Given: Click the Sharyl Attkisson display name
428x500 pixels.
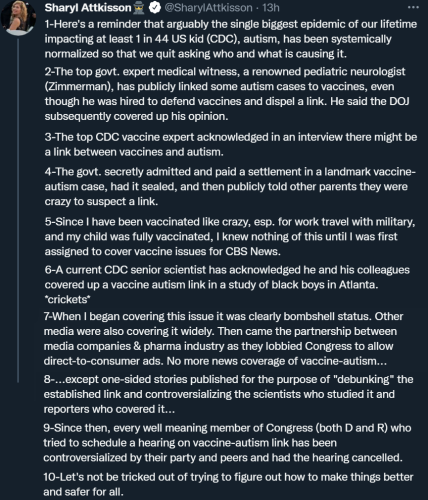Looking at the screenshot, I should click(88, 8).
